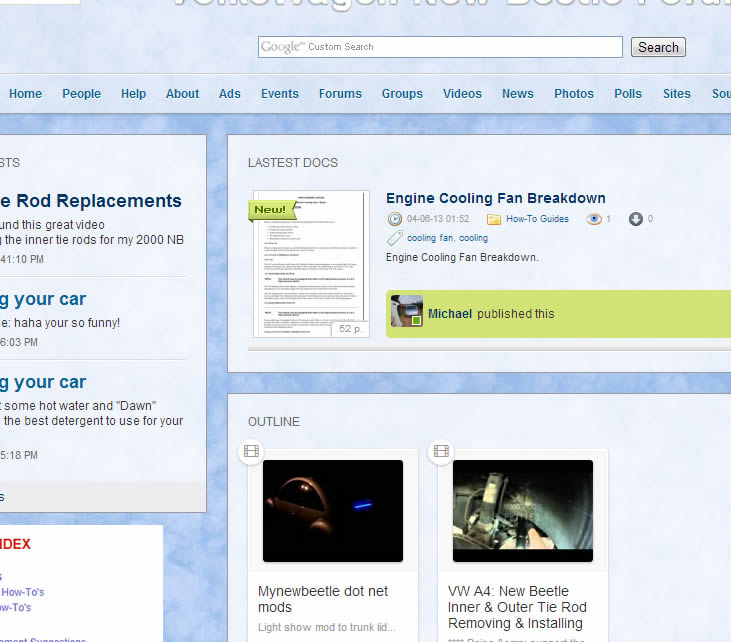Image resolution: width=731 pixels, height=642 pixels.
Task: Click Michael's avatar picture
Action: click(406, 312)
